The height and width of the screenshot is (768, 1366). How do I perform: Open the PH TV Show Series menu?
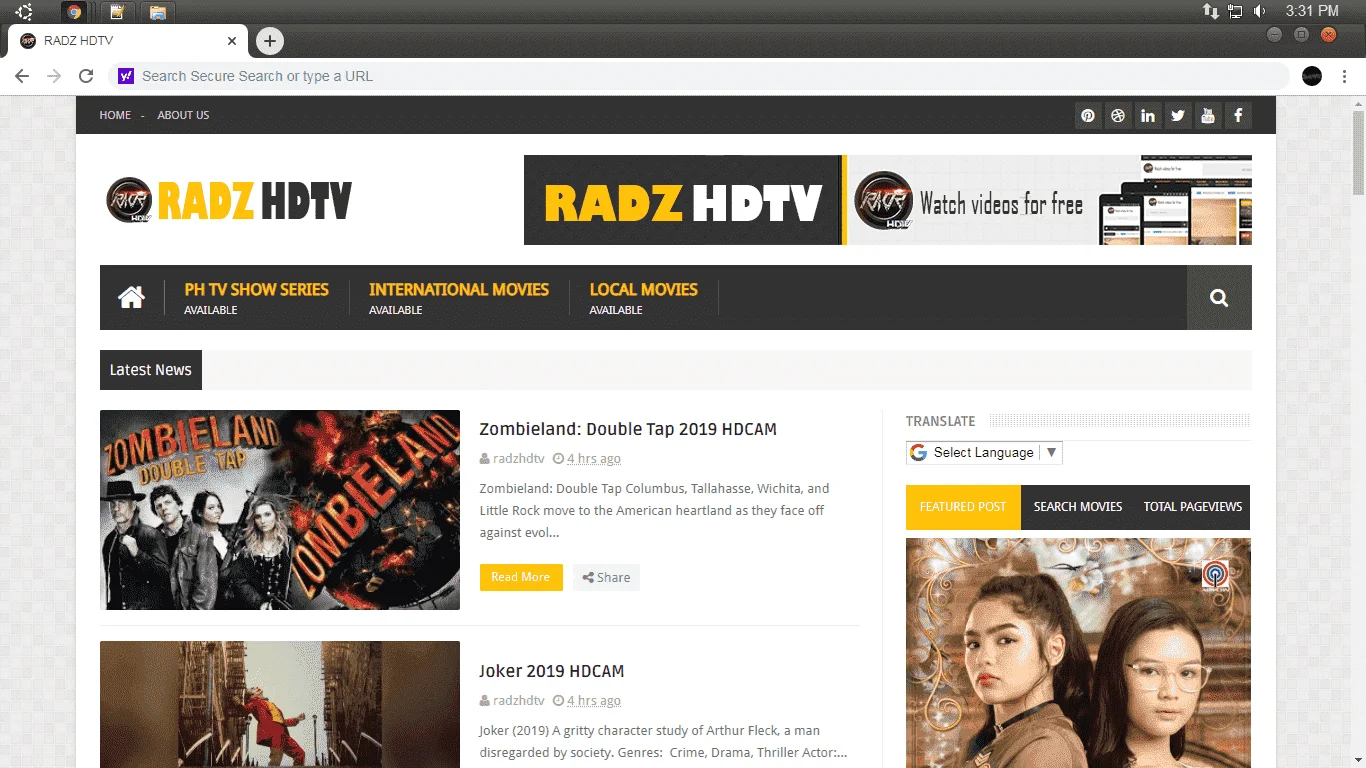[x=256, y=297]
